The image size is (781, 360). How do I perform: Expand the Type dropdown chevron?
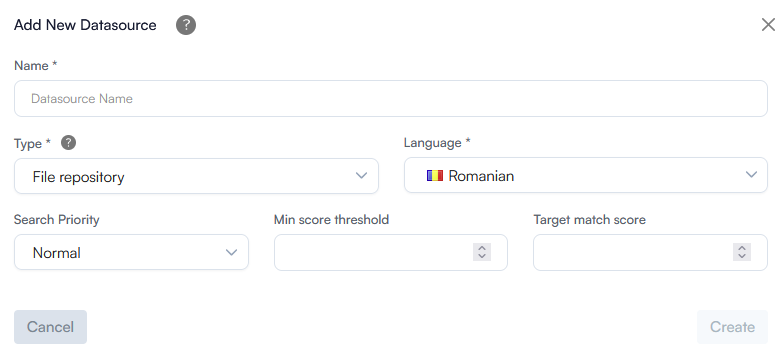tap(362, 176)
